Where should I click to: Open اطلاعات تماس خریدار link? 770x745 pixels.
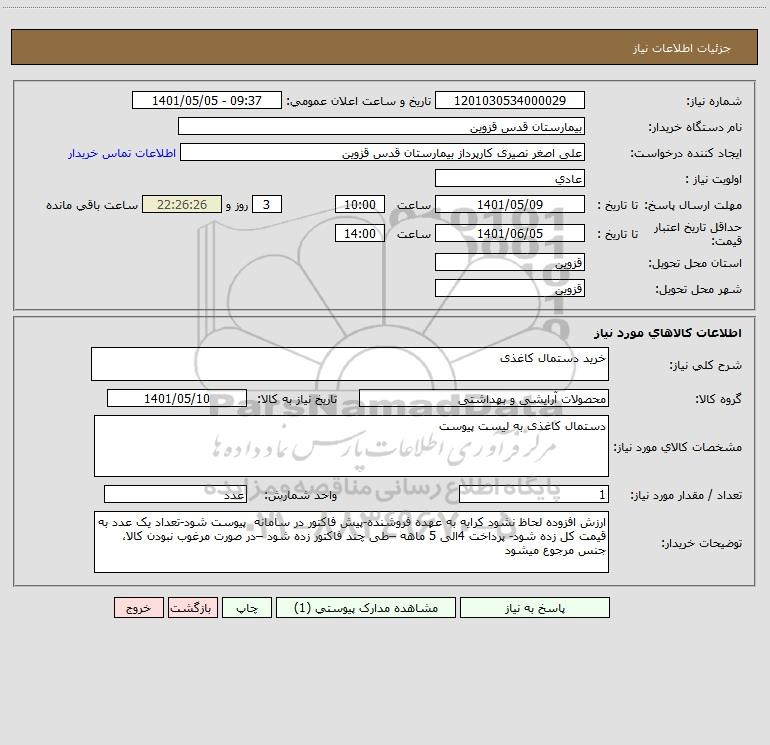(x=122, y=153)
